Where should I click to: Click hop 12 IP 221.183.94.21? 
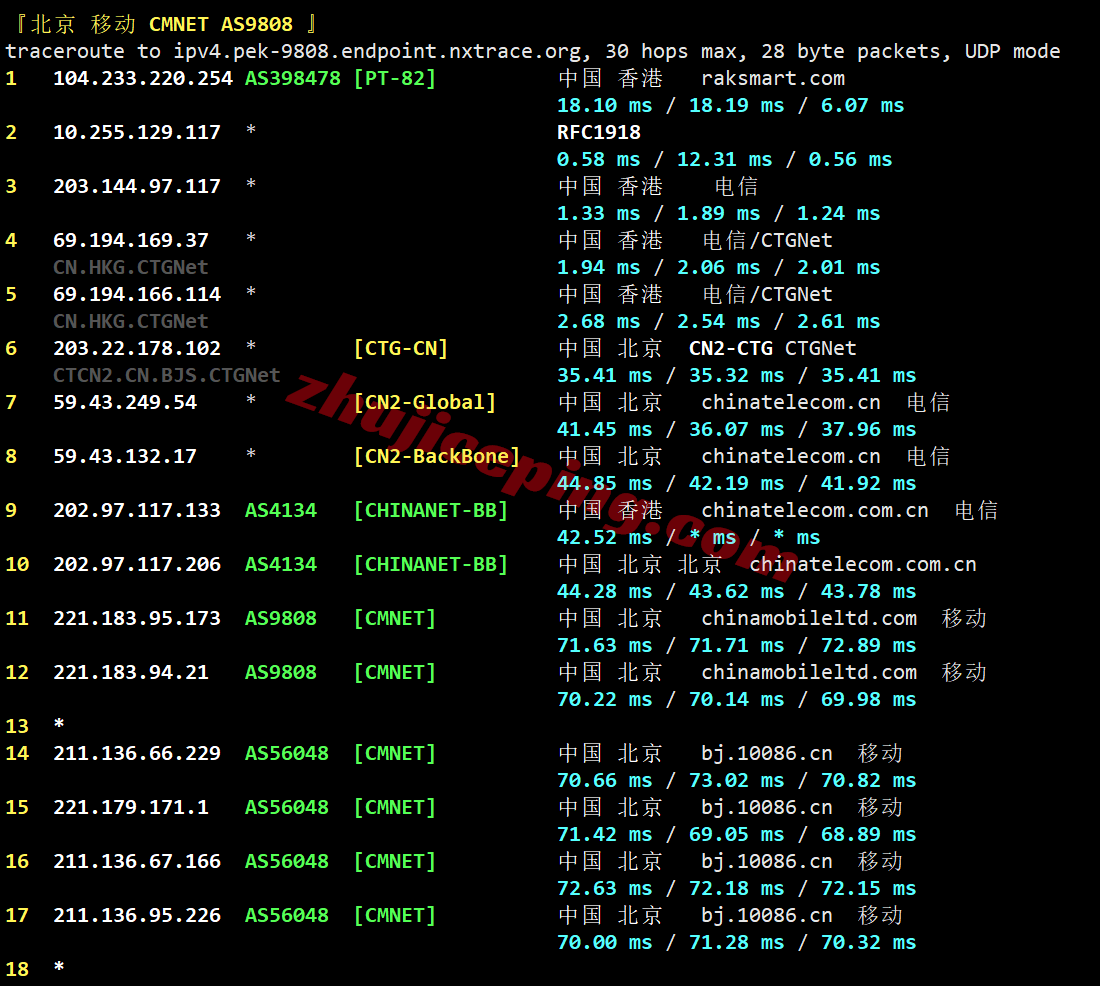(x=130, y=673)
